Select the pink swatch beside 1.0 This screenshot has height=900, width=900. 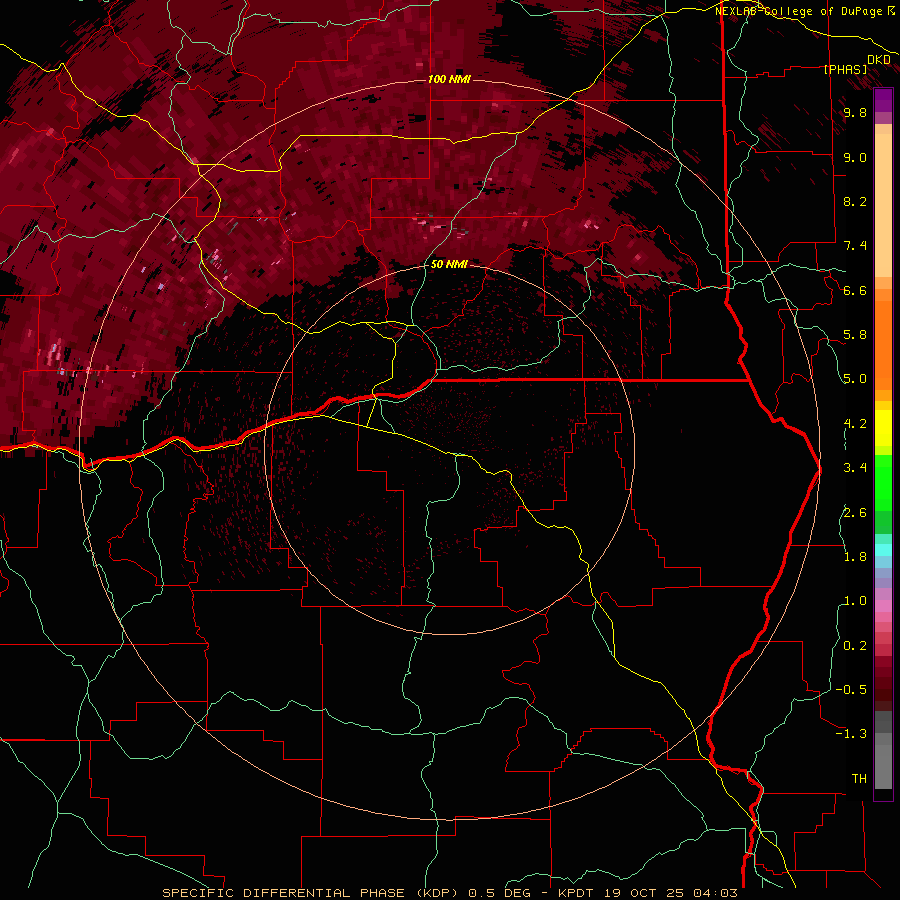click(883, 604)
